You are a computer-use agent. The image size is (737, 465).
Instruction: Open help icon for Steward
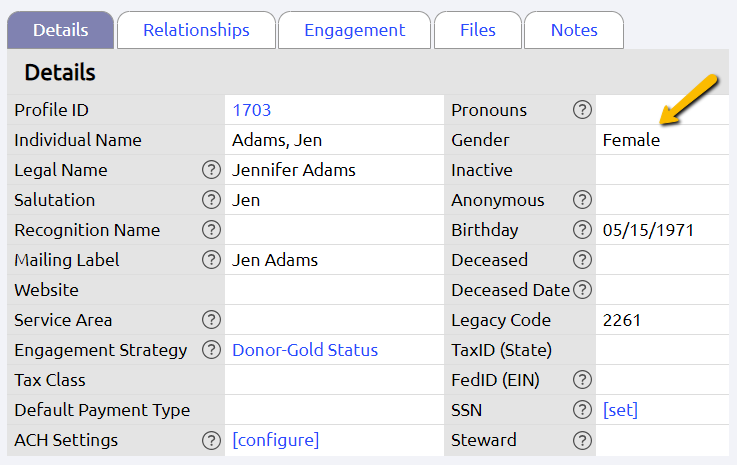pos(582,440)
